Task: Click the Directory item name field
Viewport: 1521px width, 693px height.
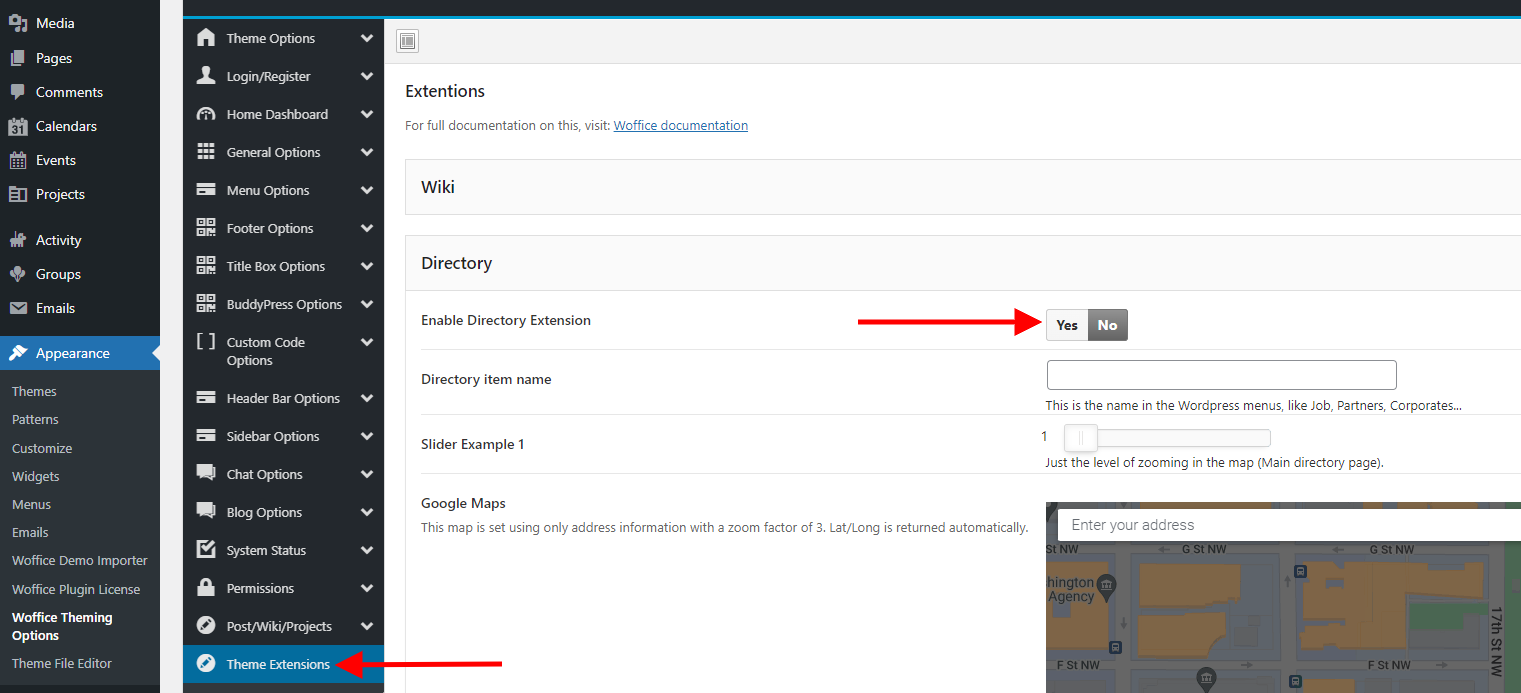Action: [x=1221, y=375]
